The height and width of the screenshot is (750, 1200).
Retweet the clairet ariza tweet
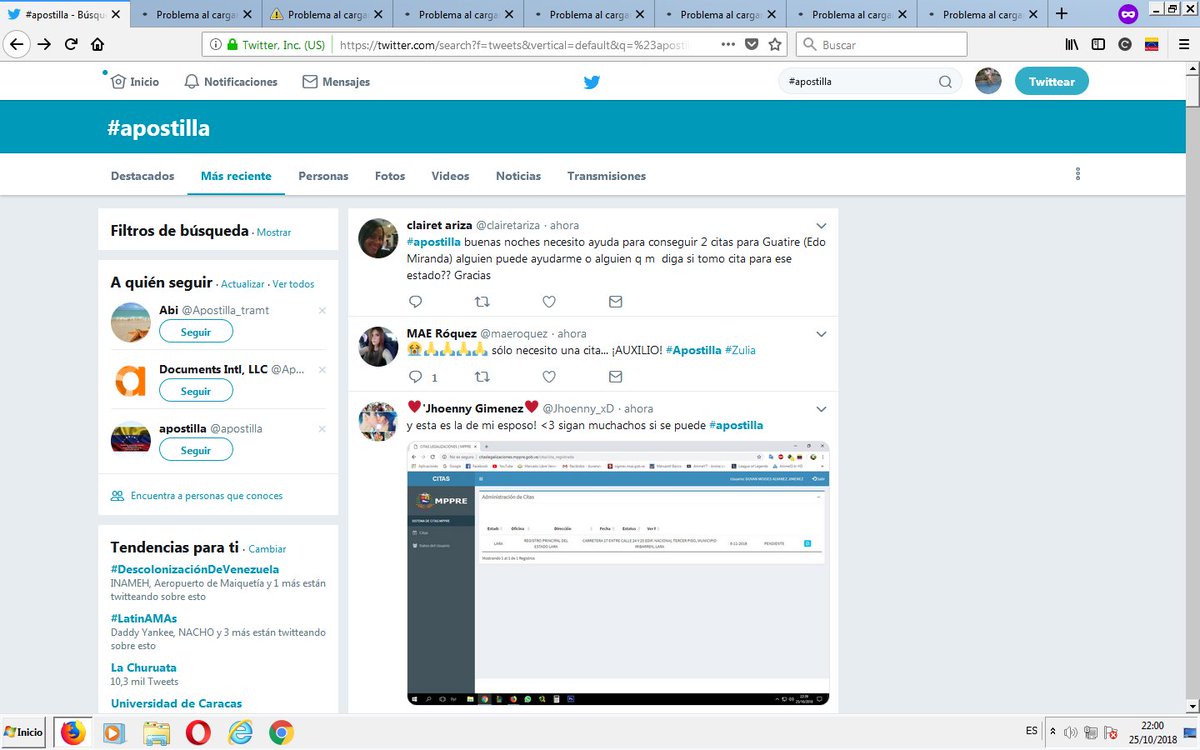pyautogui.click(x=482, y=301)
